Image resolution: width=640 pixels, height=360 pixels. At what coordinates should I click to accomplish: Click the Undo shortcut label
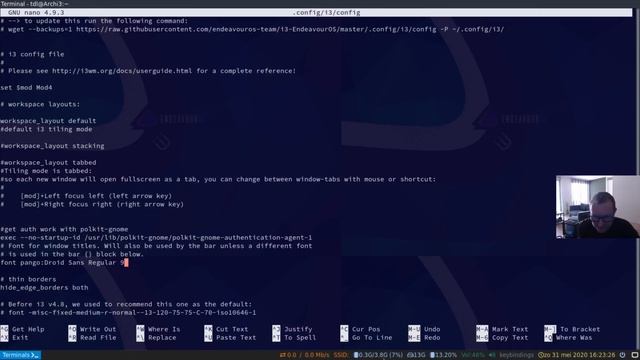tap(432, 329)
